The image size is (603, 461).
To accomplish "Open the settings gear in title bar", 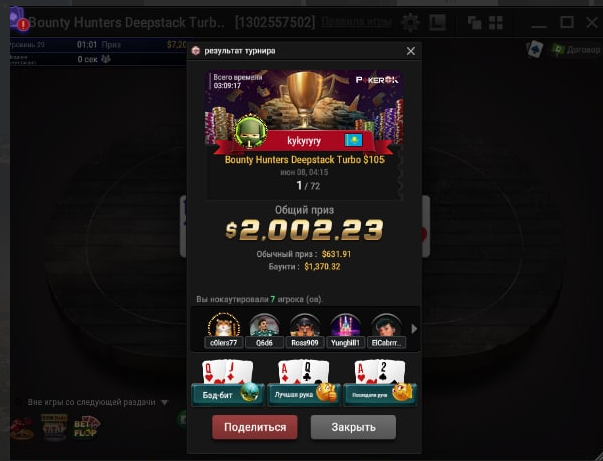I will 410,23.
